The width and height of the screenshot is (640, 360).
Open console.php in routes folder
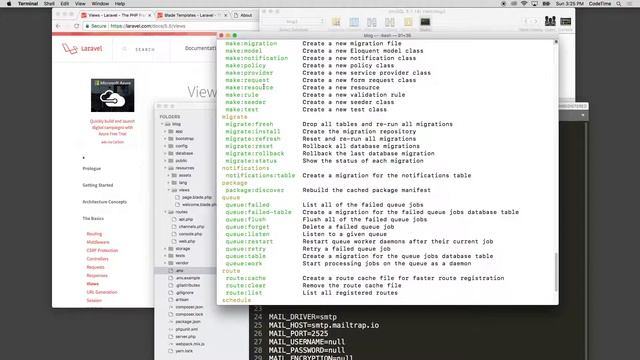[x=190, y=234]
